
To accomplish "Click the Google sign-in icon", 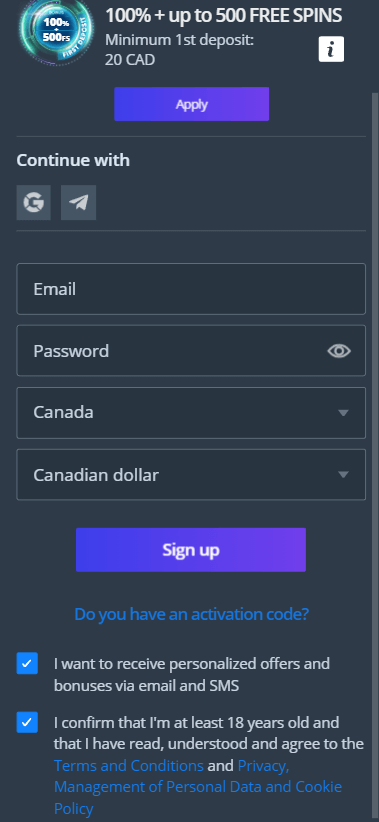I will 34,202.
